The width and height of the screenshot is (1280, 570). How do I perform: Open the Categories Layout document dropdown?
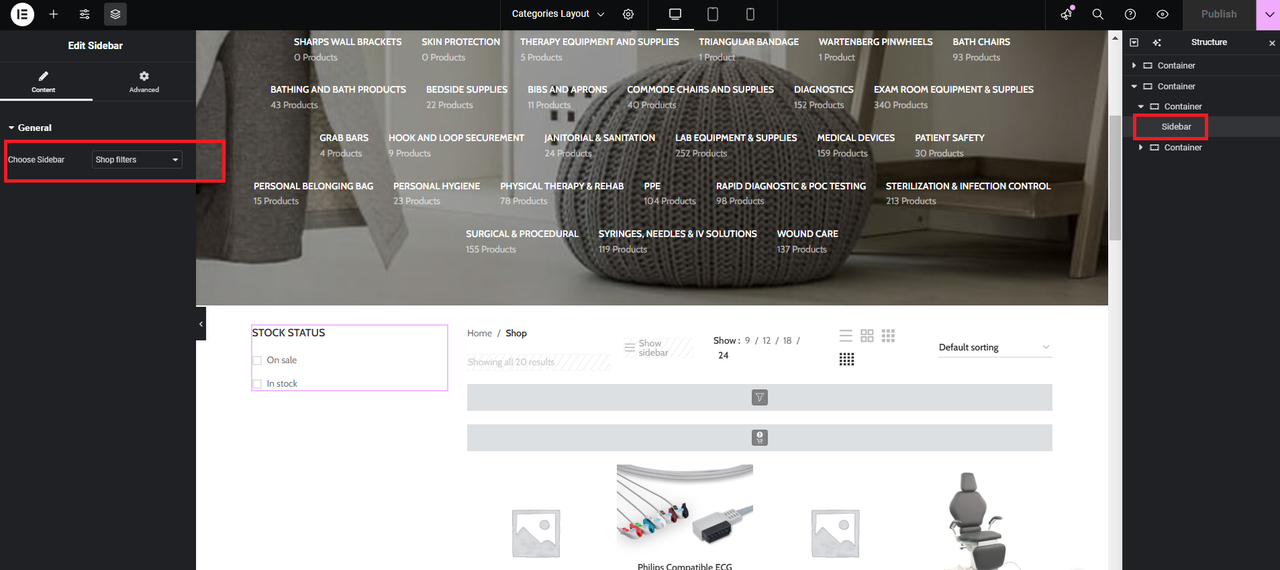558,14
